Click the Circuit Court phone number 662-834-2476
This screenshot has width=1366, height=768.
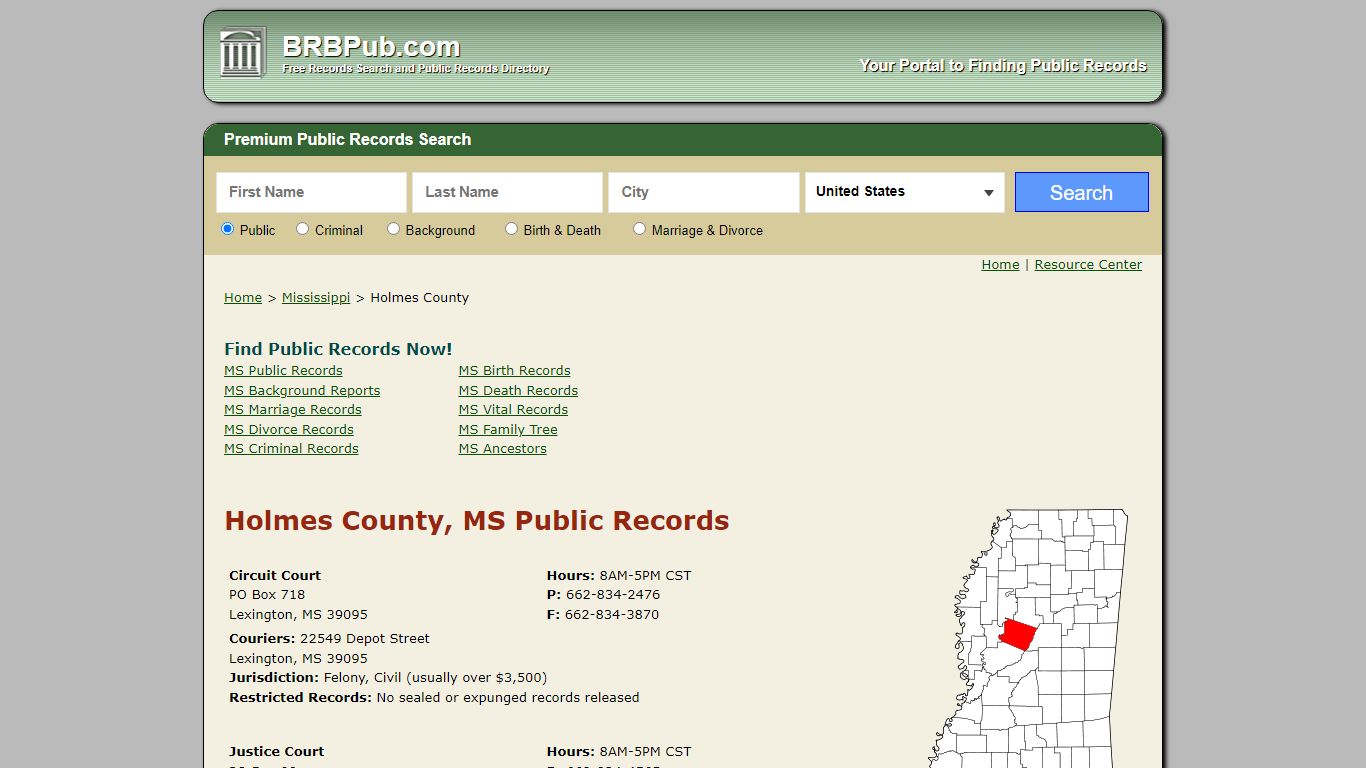613,595
